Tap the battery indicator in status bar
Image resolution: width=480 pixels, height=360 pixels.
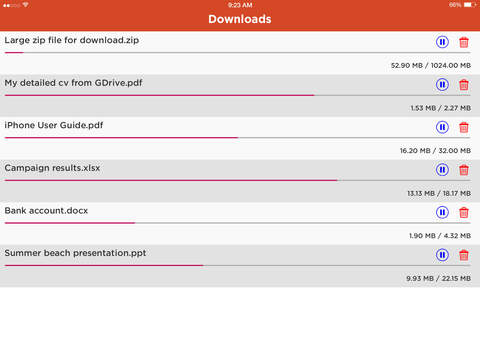coord(470,5)
